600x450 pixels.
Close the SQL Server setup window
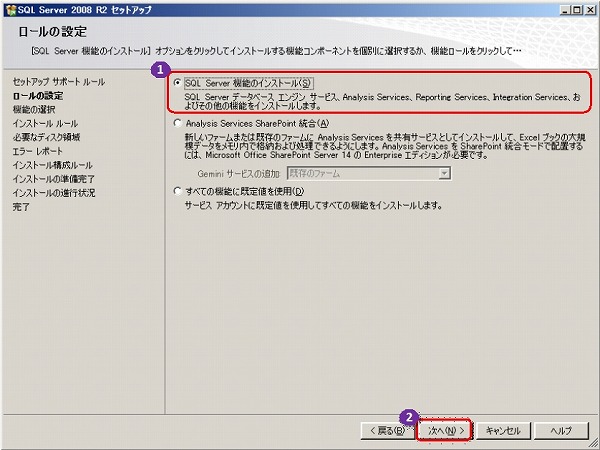[590, 10]
